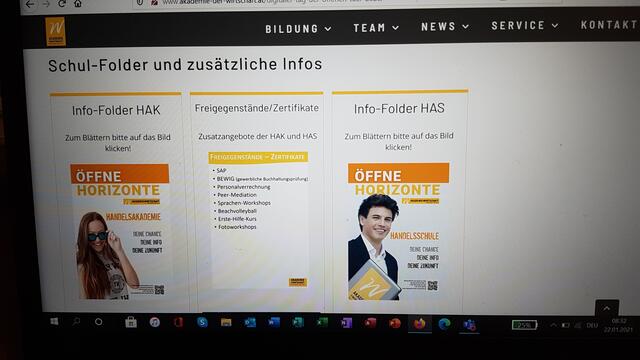The width and height of the screenshot is (640, 360).
Task: Go forward in browser history
Action: click(x=46, y=4)
